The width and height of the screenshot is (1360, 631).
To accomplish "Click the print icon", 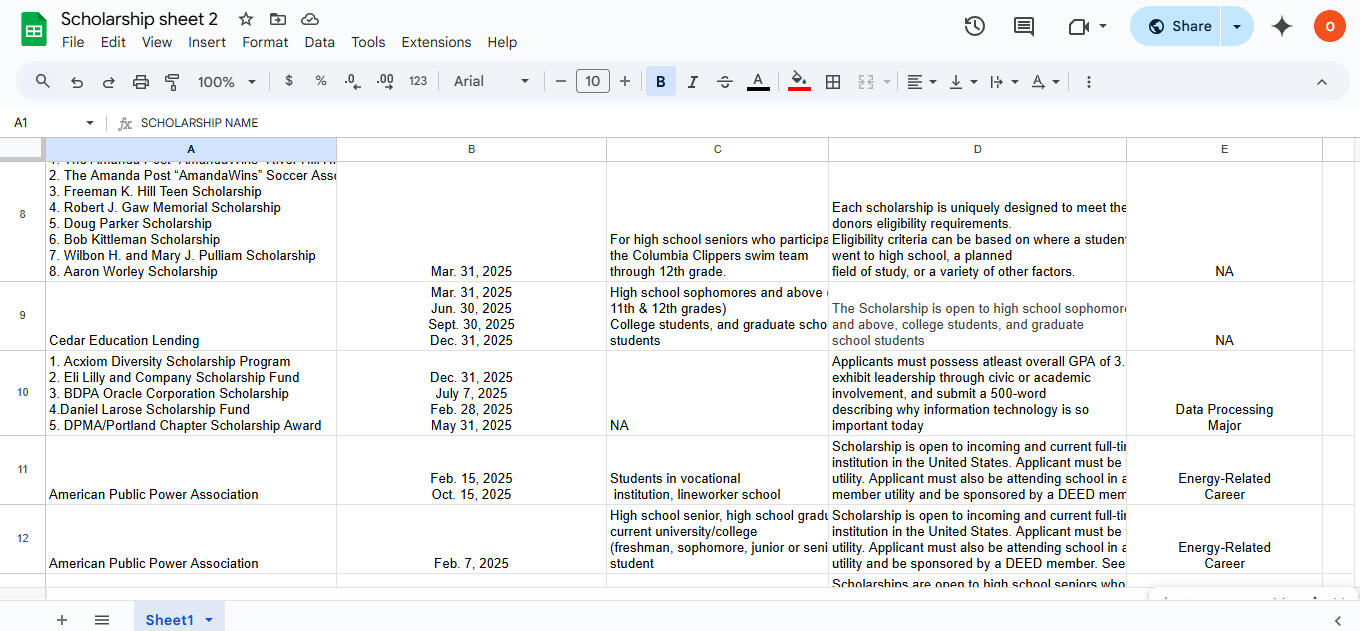I will 141,82.
